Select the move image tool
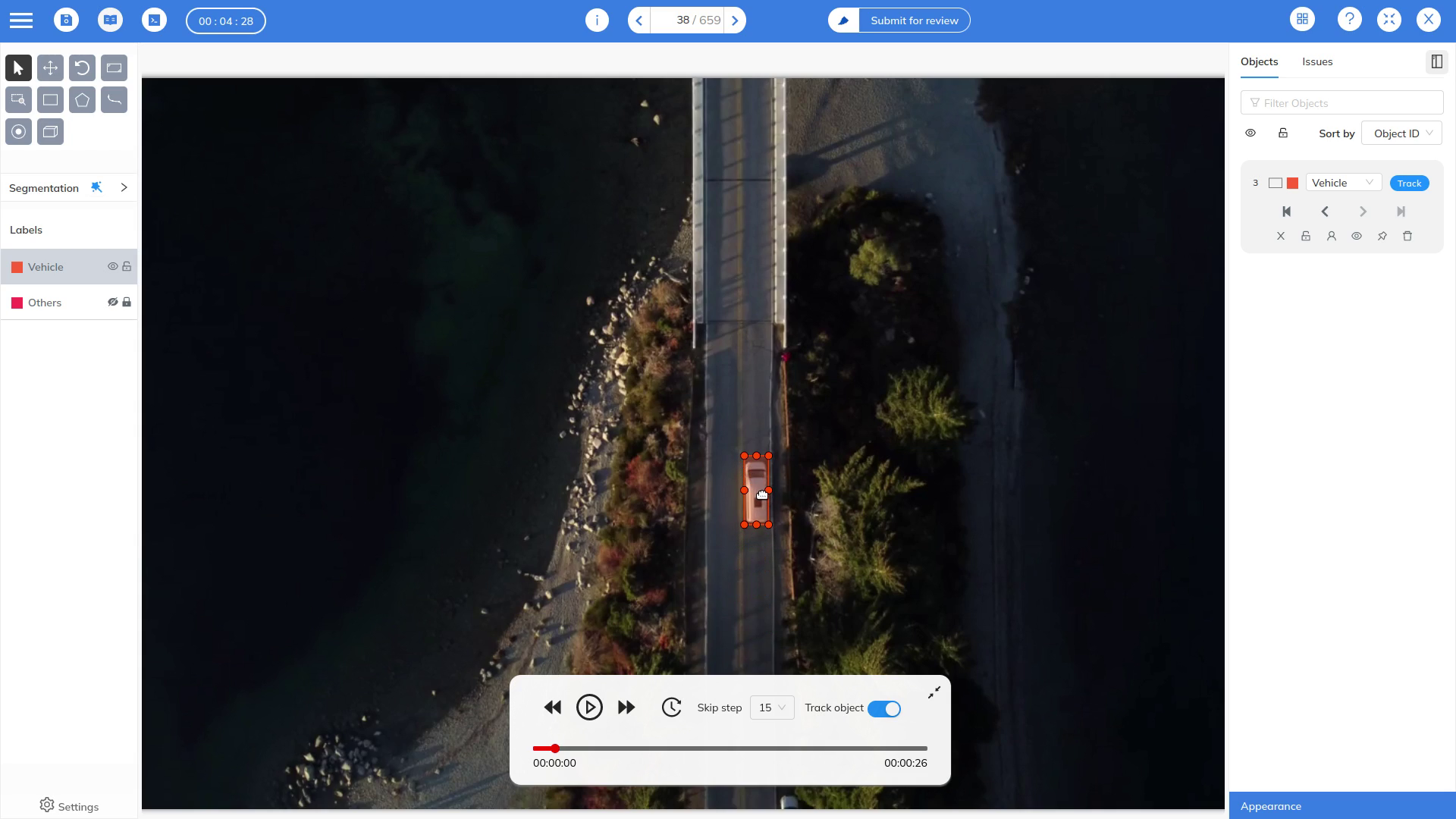1456x819 pixels. click(x=50, y=68)
